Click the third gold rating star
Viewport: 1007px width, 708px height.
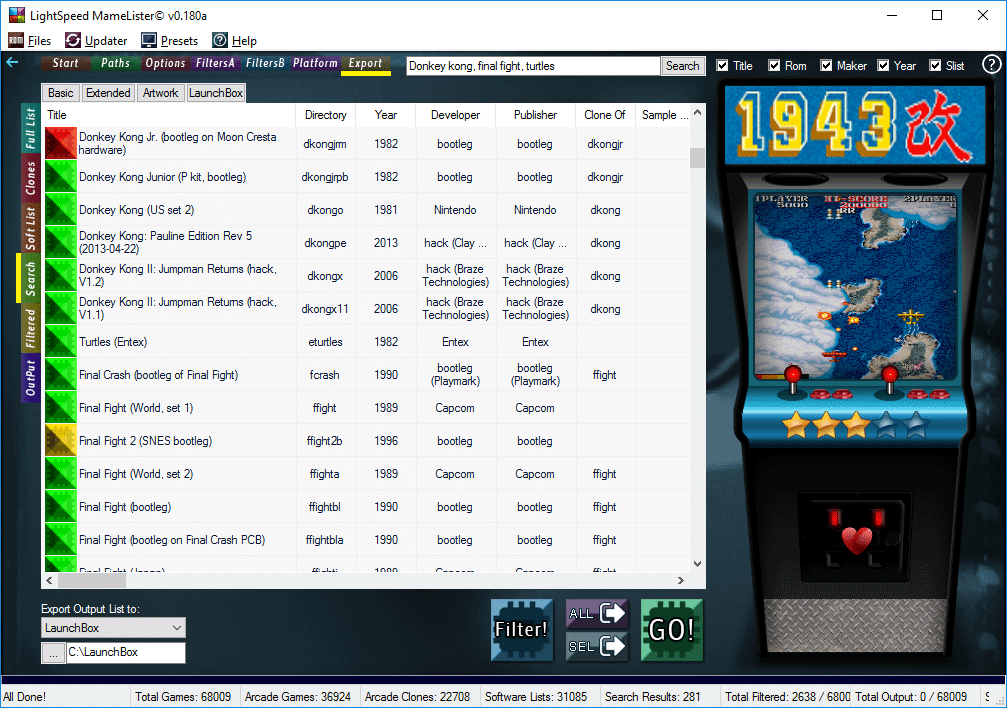pyautogui.click(x=855, y=425)
